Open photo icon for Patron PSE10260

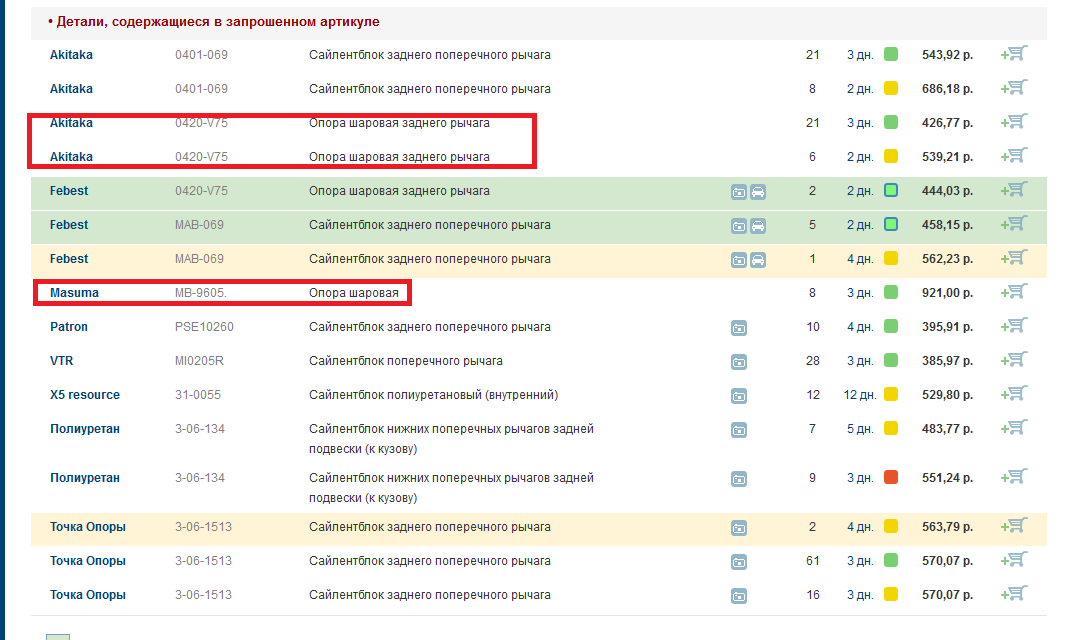(x=739, y=328)
